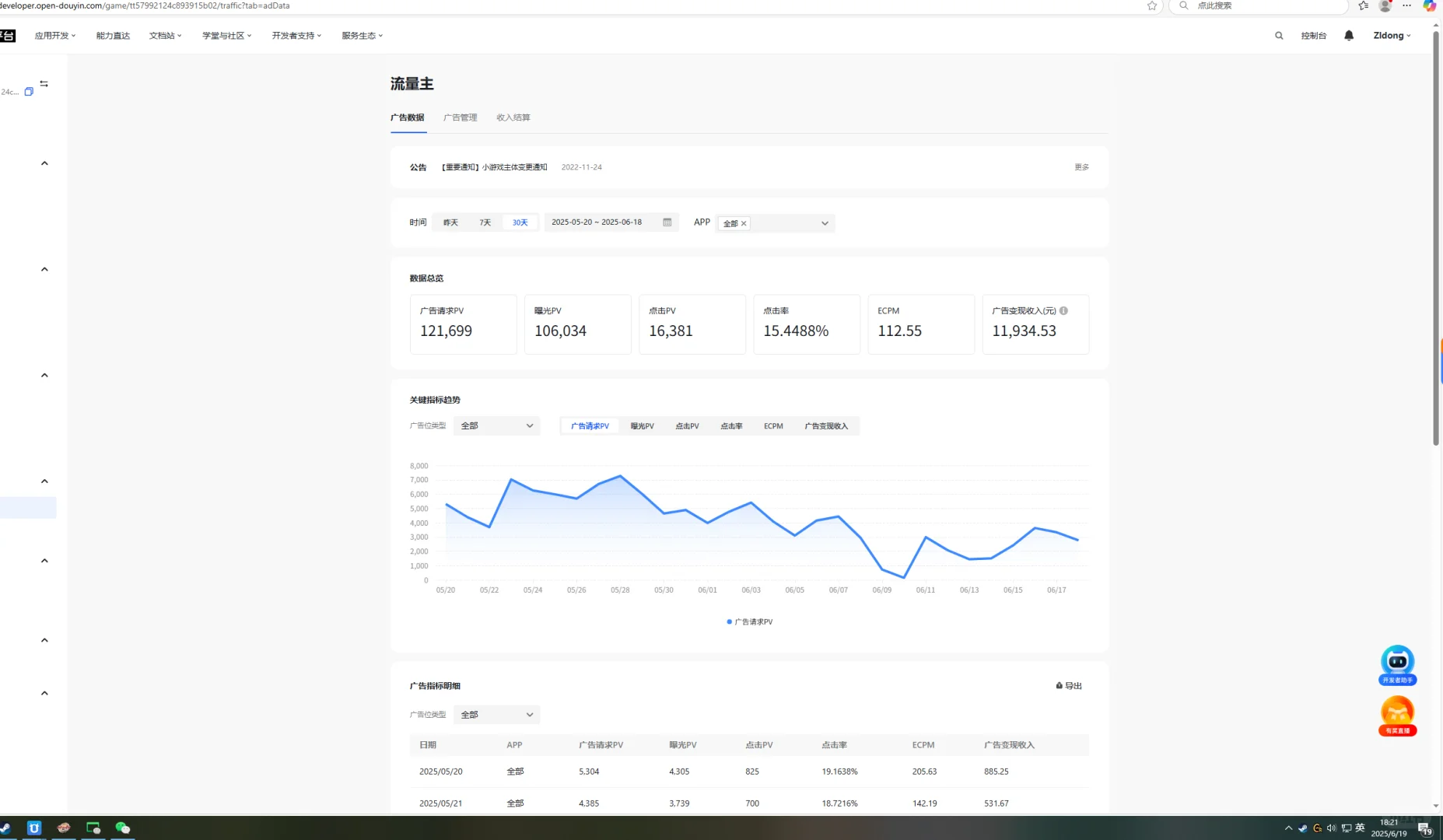Show 广告请求PV trend metric

[x=590, y=426]
